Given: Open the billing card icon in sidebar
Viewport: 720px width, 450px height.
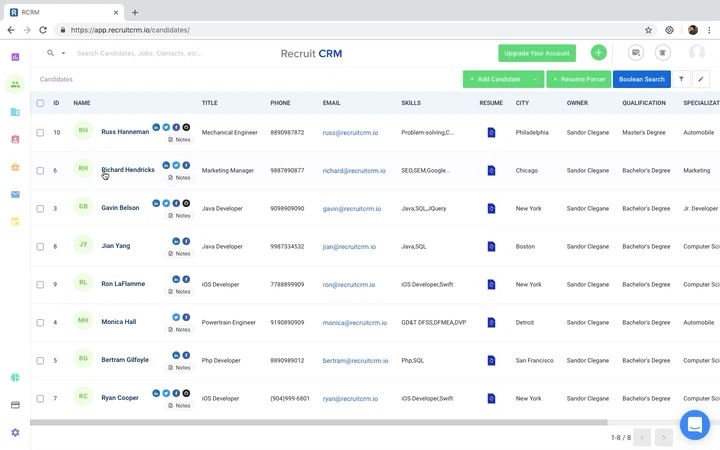Looking at the screenshot, I should 15,405.
